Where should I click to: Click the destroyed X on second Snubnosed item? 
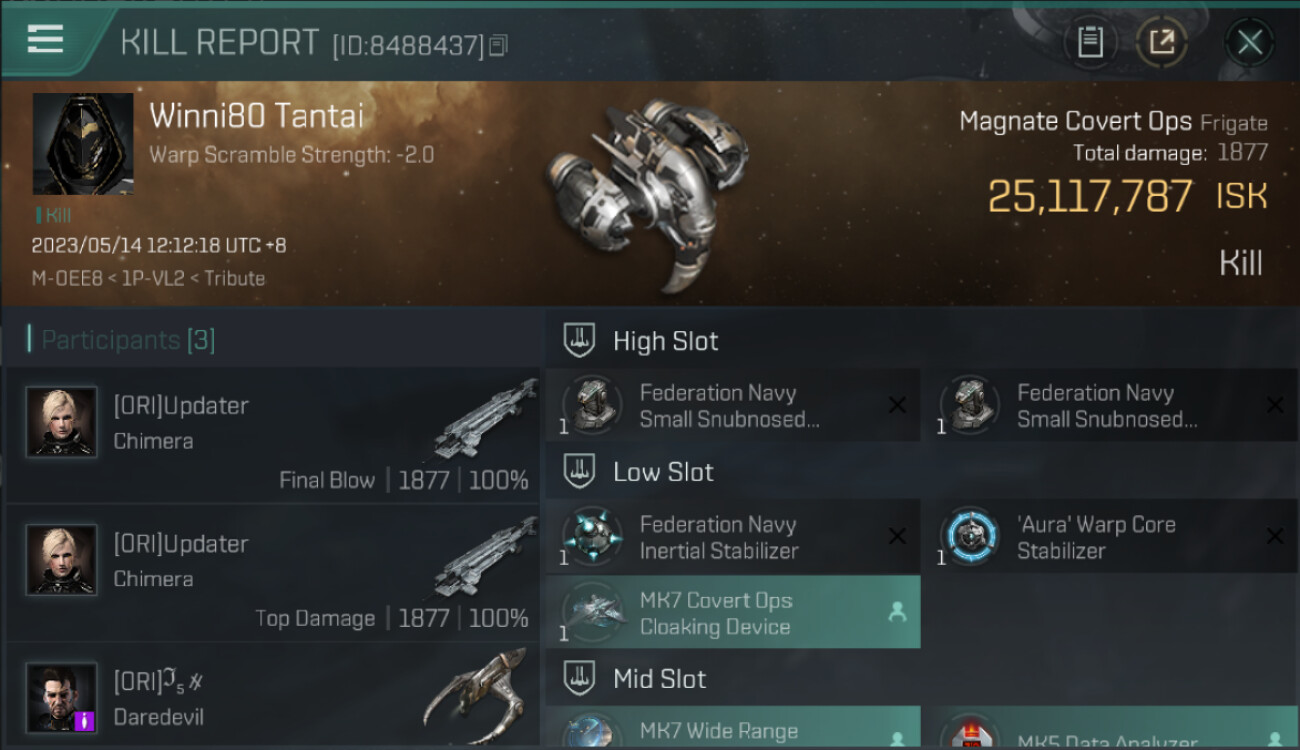(x=1275, y=405)
